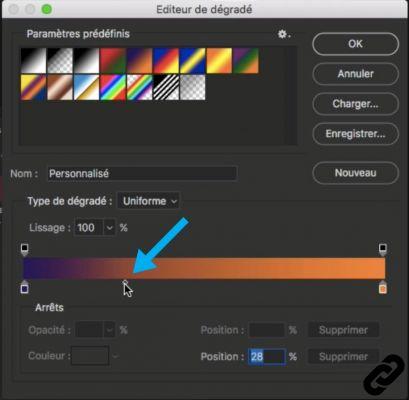The image size is (409, 400).
Task: Pick the violet-to-orange gradient preset
Action: click(139, 61)
